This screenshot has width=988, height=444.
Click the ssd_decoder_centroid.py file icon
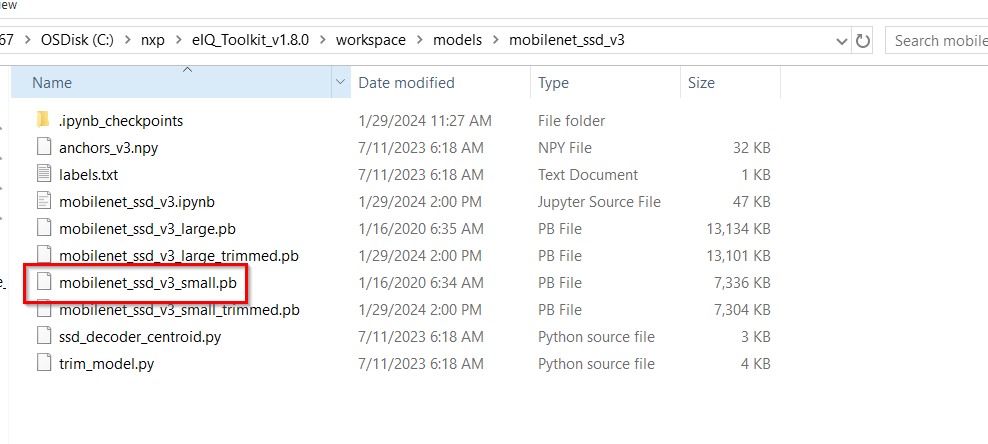pyautogui.click(x=42, y=336)
